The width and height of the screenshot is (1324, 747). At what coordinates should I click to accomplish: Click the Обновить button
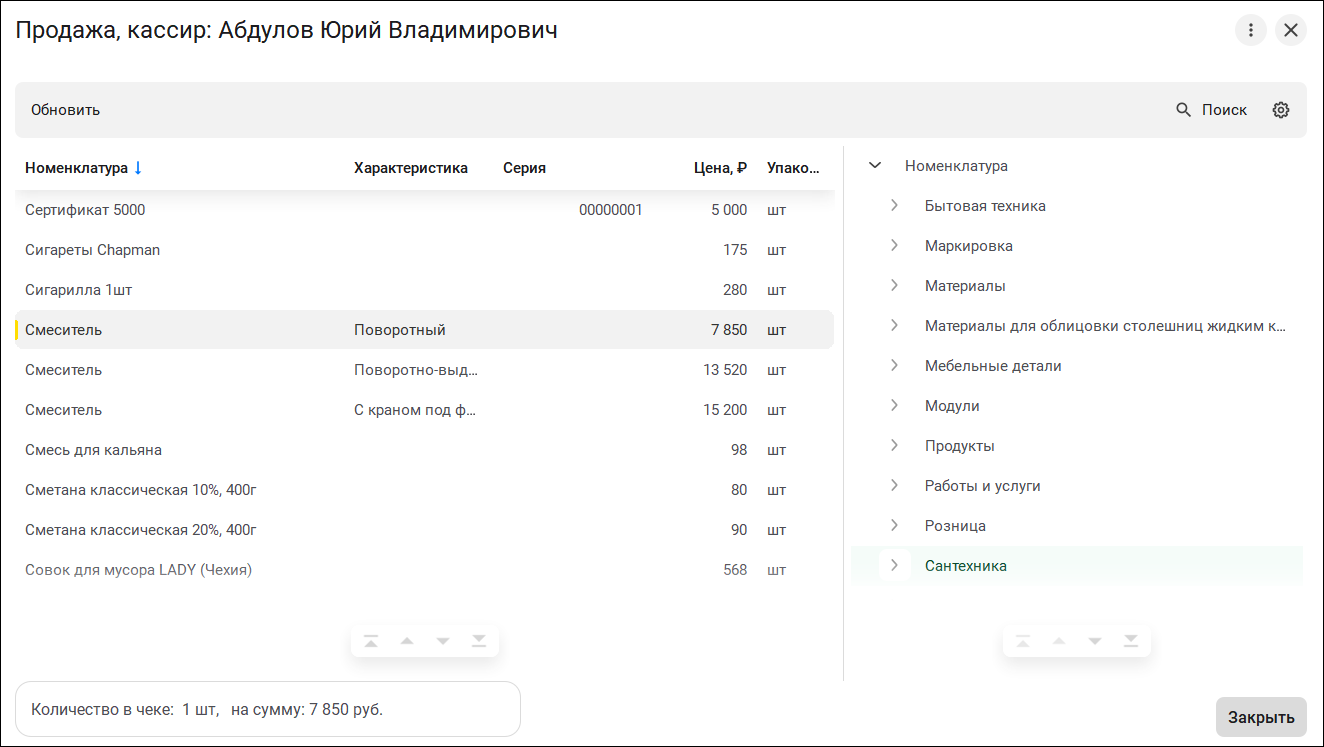[66, 110]
